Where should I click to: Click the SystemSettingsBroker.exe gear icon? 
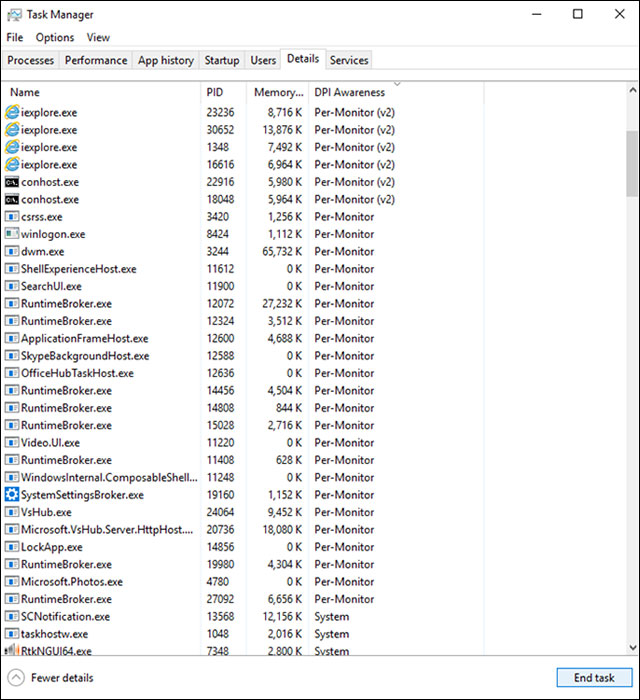pos(12,495)
